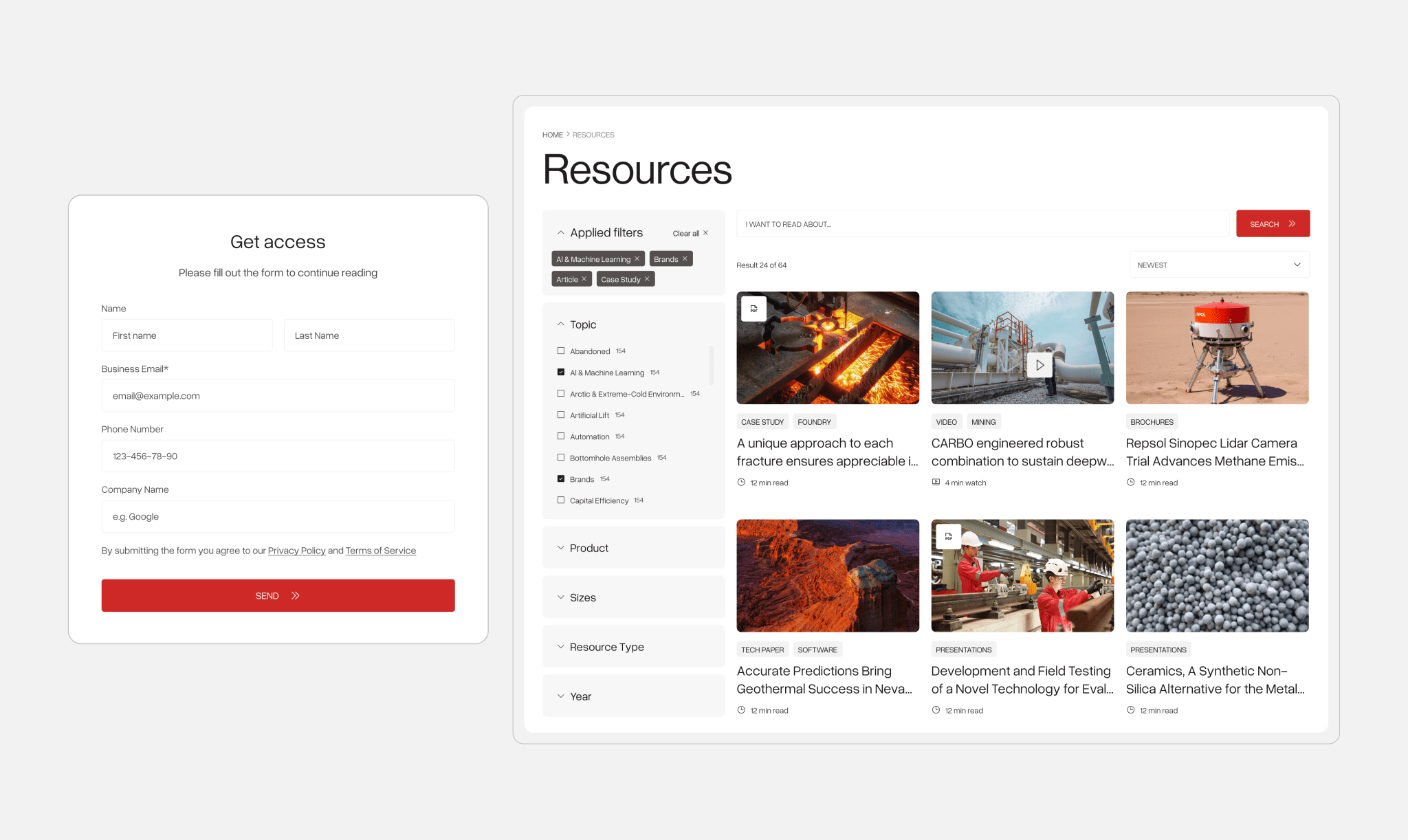Screen dimensions: 1408x840
Task: Click the arrow icon inside the SEND button
Action: [294, 595]
